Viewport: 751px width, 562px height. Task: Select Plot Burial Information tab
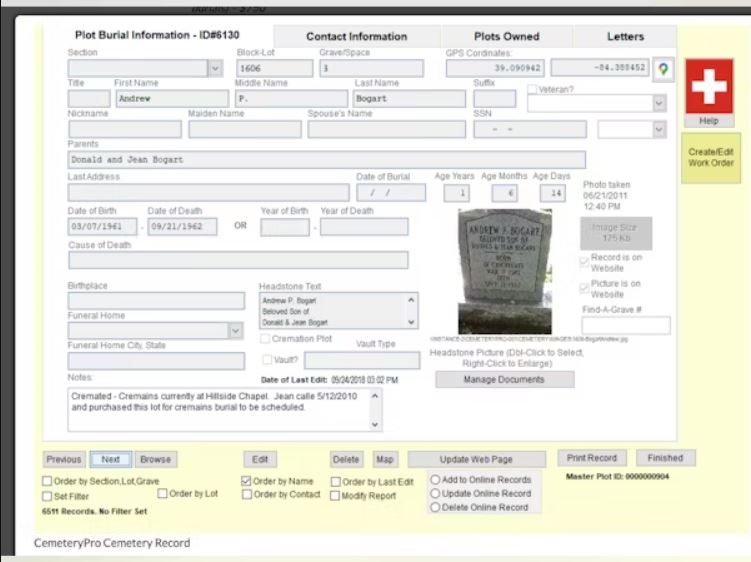point(157,35)
